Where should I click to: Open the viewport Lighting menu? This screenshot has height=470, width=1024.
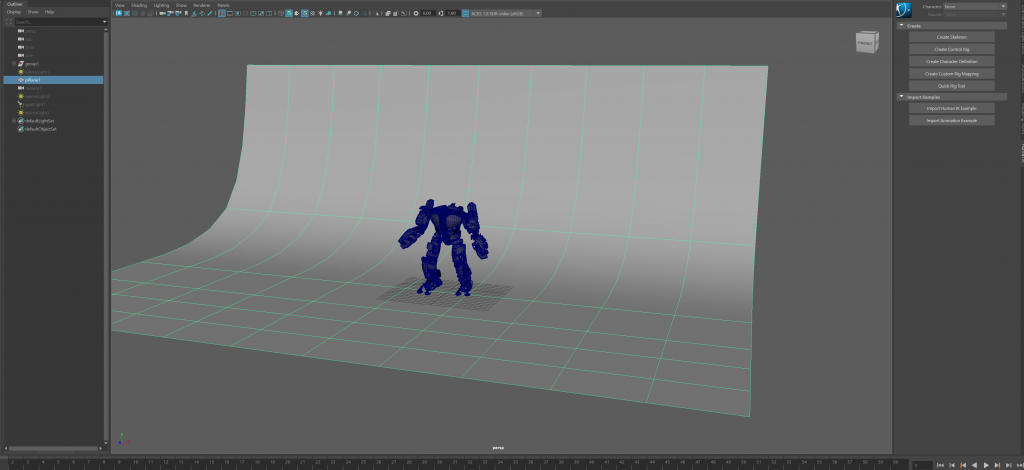click(x=161, y=5)
